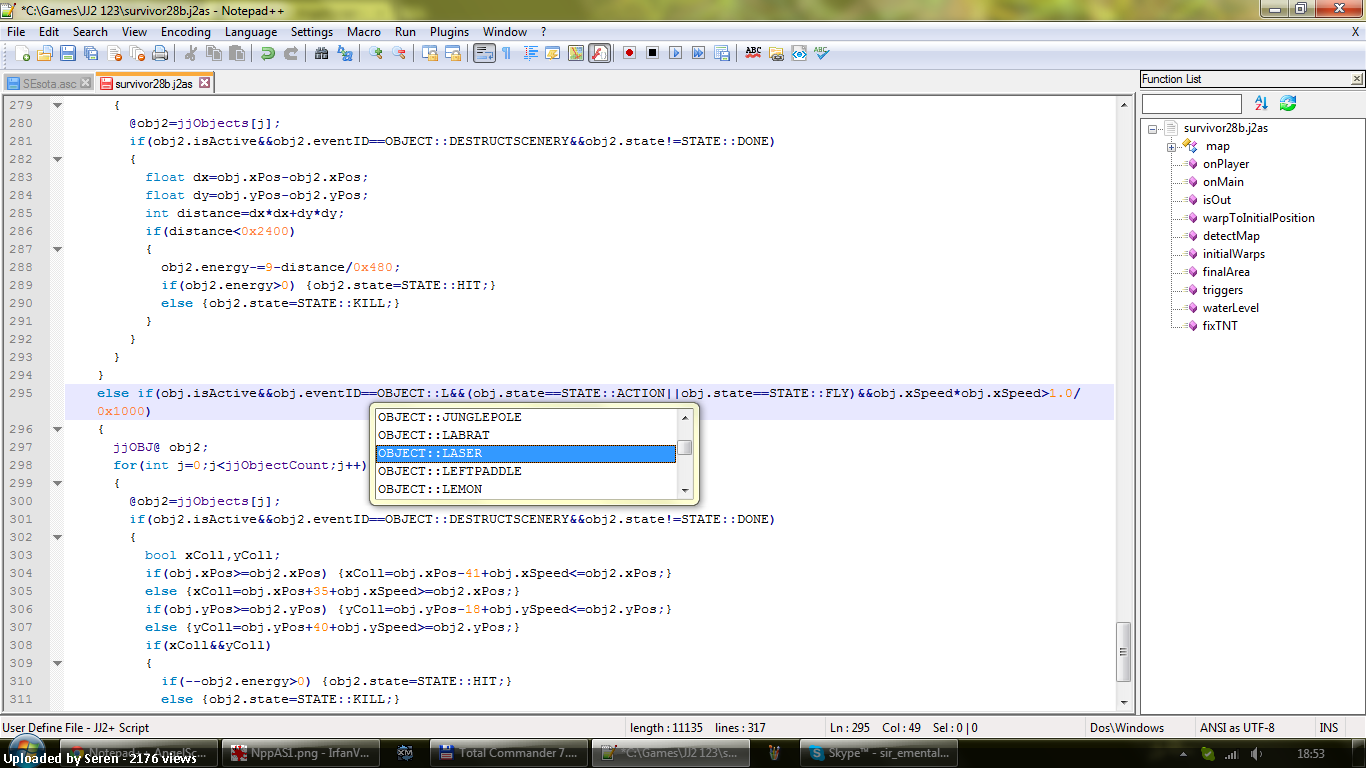The height and width of the screenshot is (768, 1366).
Task: Toggle Show All Characters pilcrow button
Action: point(506,53)
